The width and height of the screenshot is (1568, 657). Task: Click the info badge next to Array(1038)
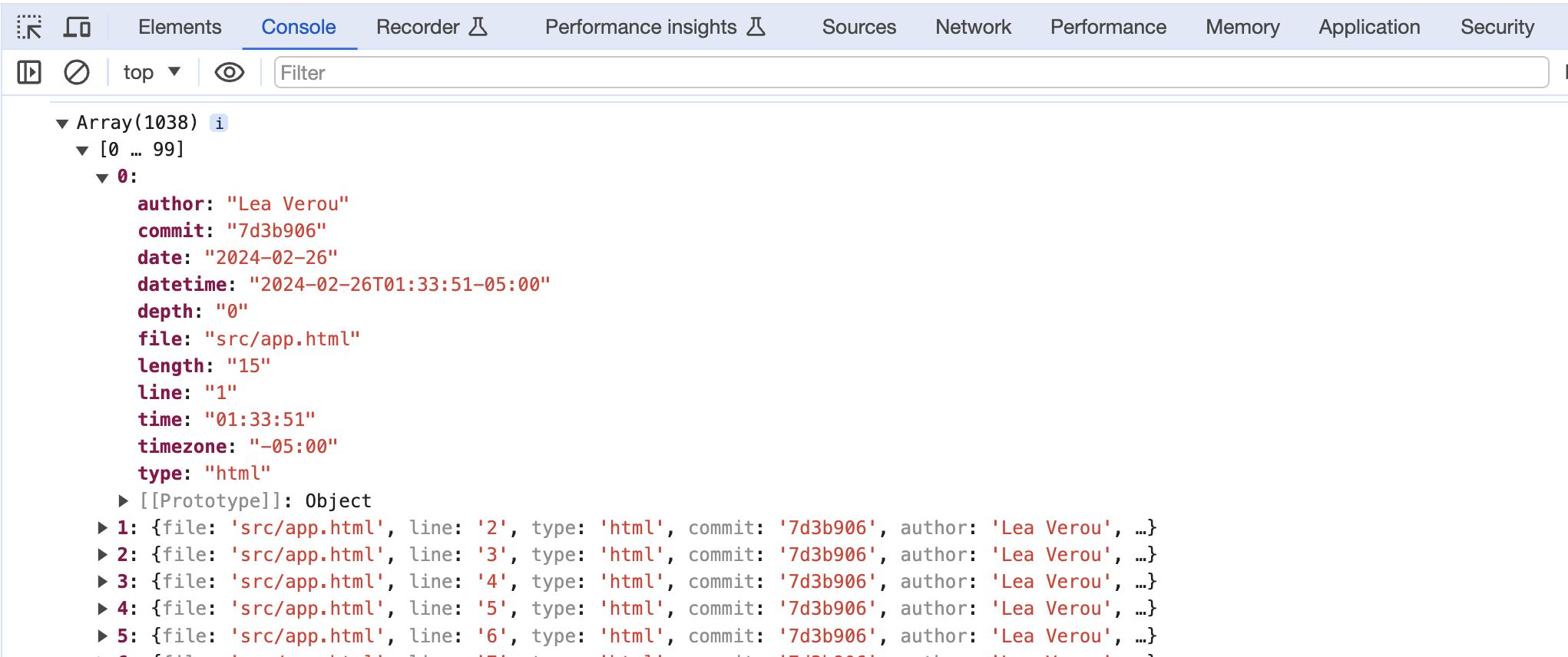tap(220, 123)
